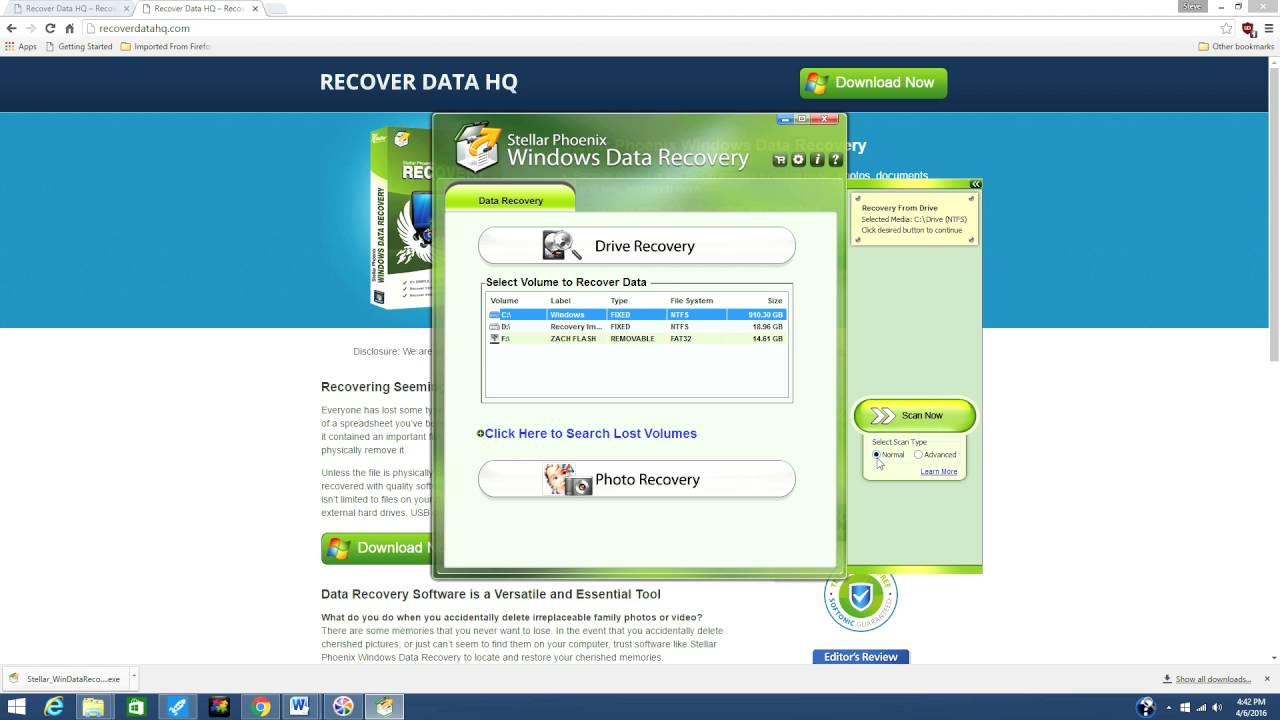Open Imported From Firefox bookmarks folder

click(x=166, y=46)
